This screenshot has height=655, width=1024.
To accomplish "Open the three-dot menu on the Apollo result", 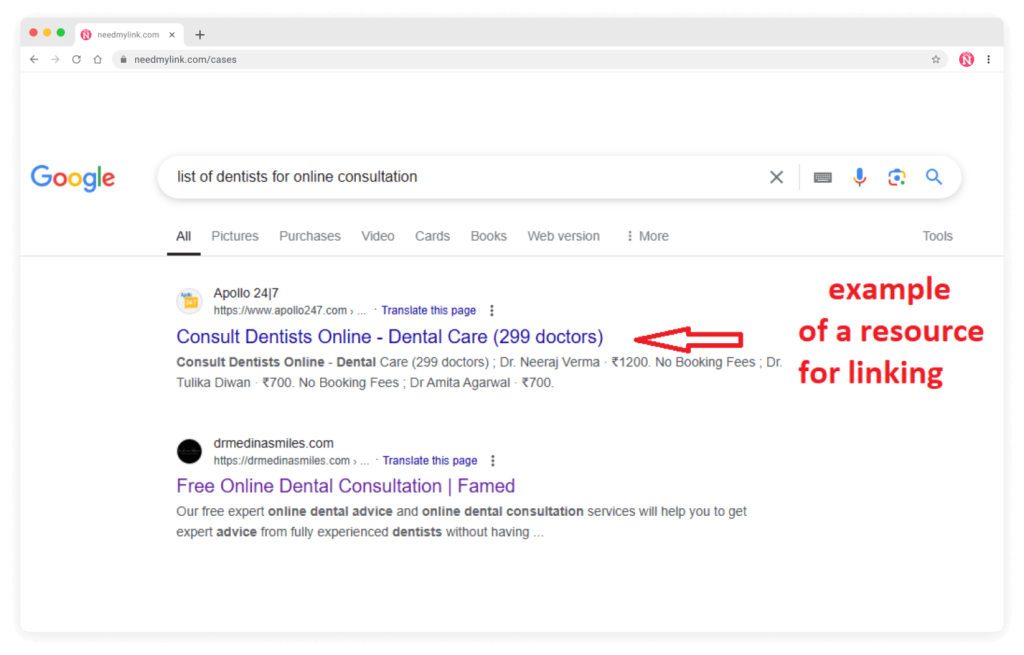I will coord(492,310).
